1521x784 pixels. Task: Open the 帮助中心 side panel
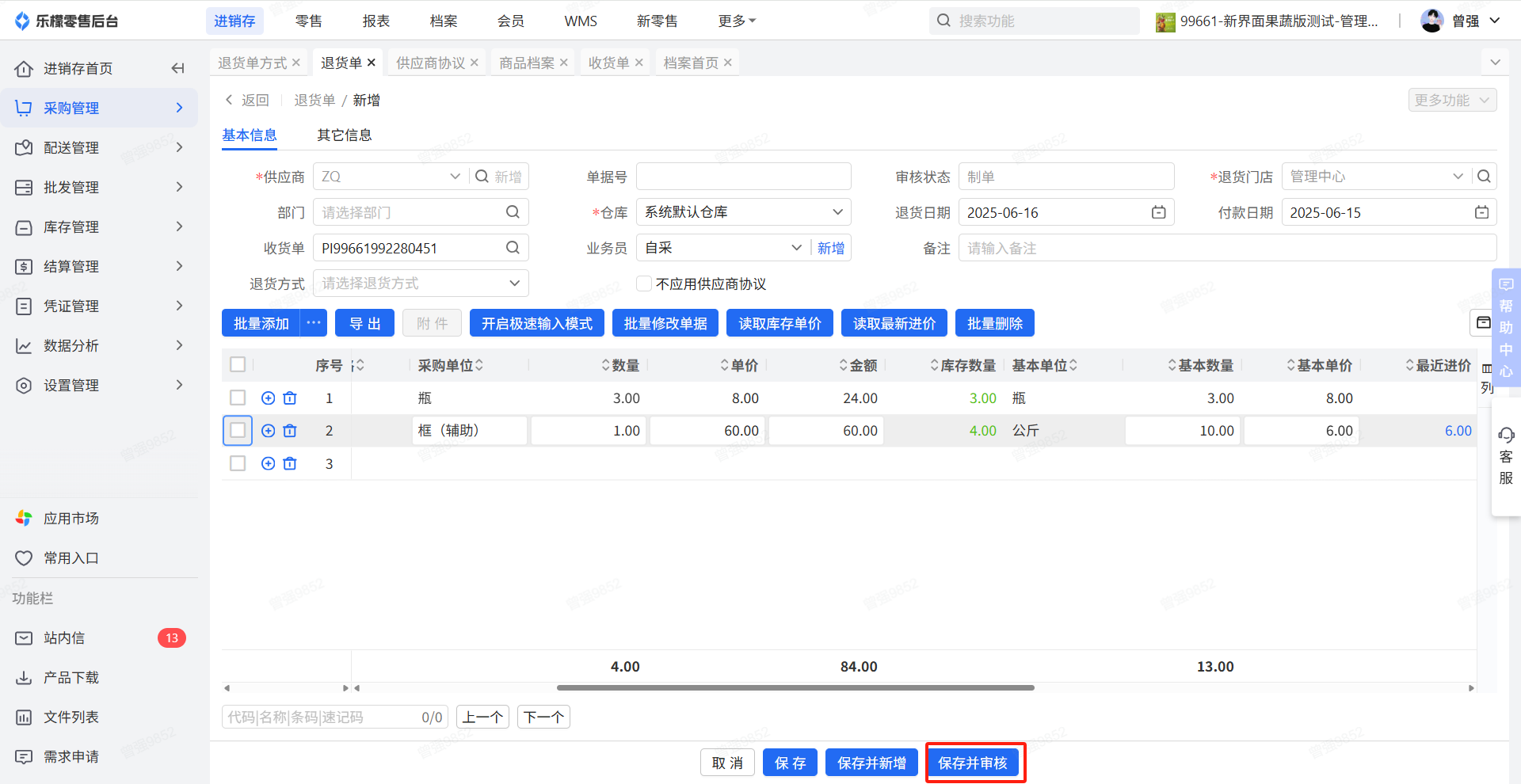1506,327
